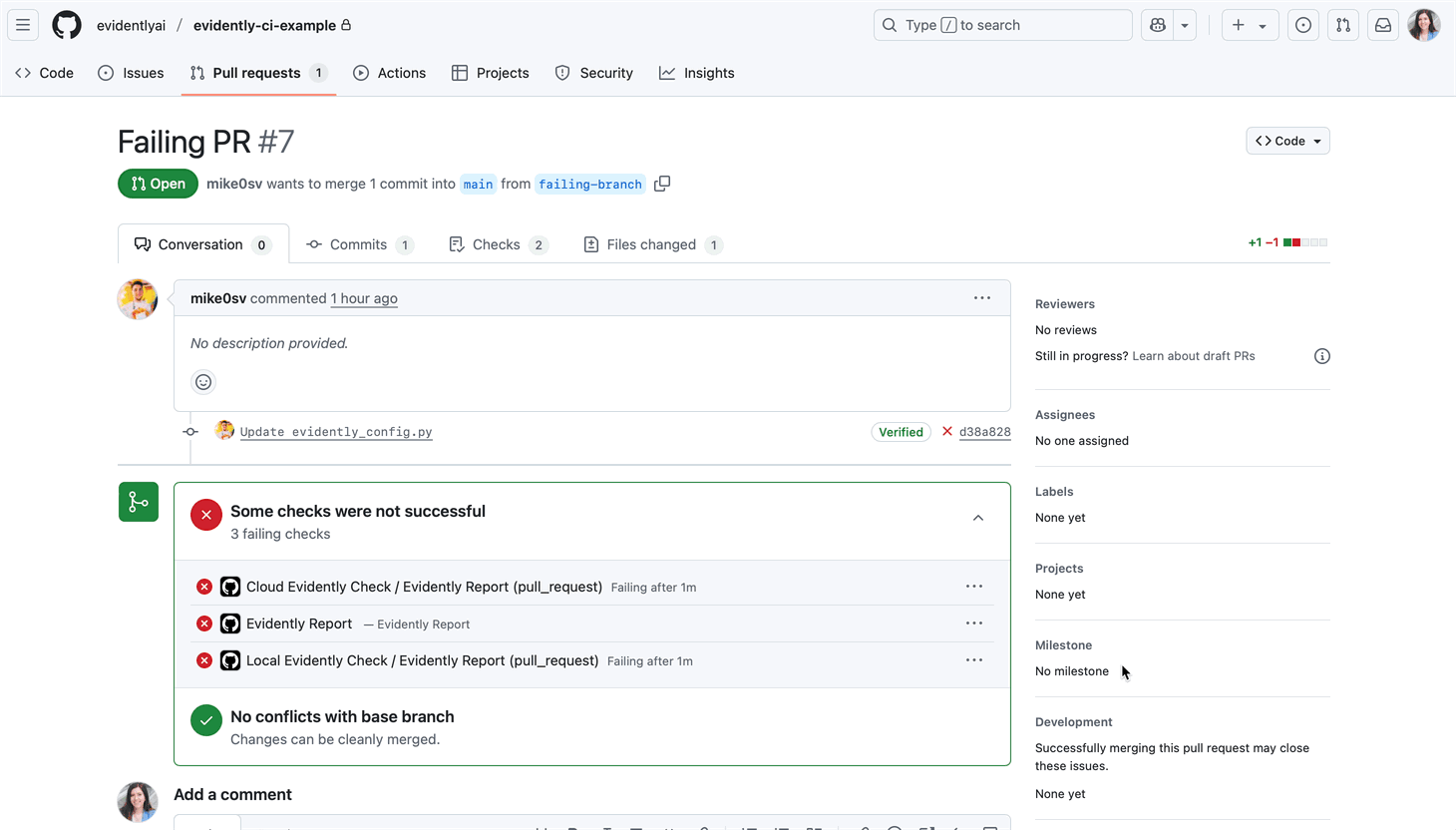
Task: Go to the GitHub homepage logo
Action: [x=67, y=25]
